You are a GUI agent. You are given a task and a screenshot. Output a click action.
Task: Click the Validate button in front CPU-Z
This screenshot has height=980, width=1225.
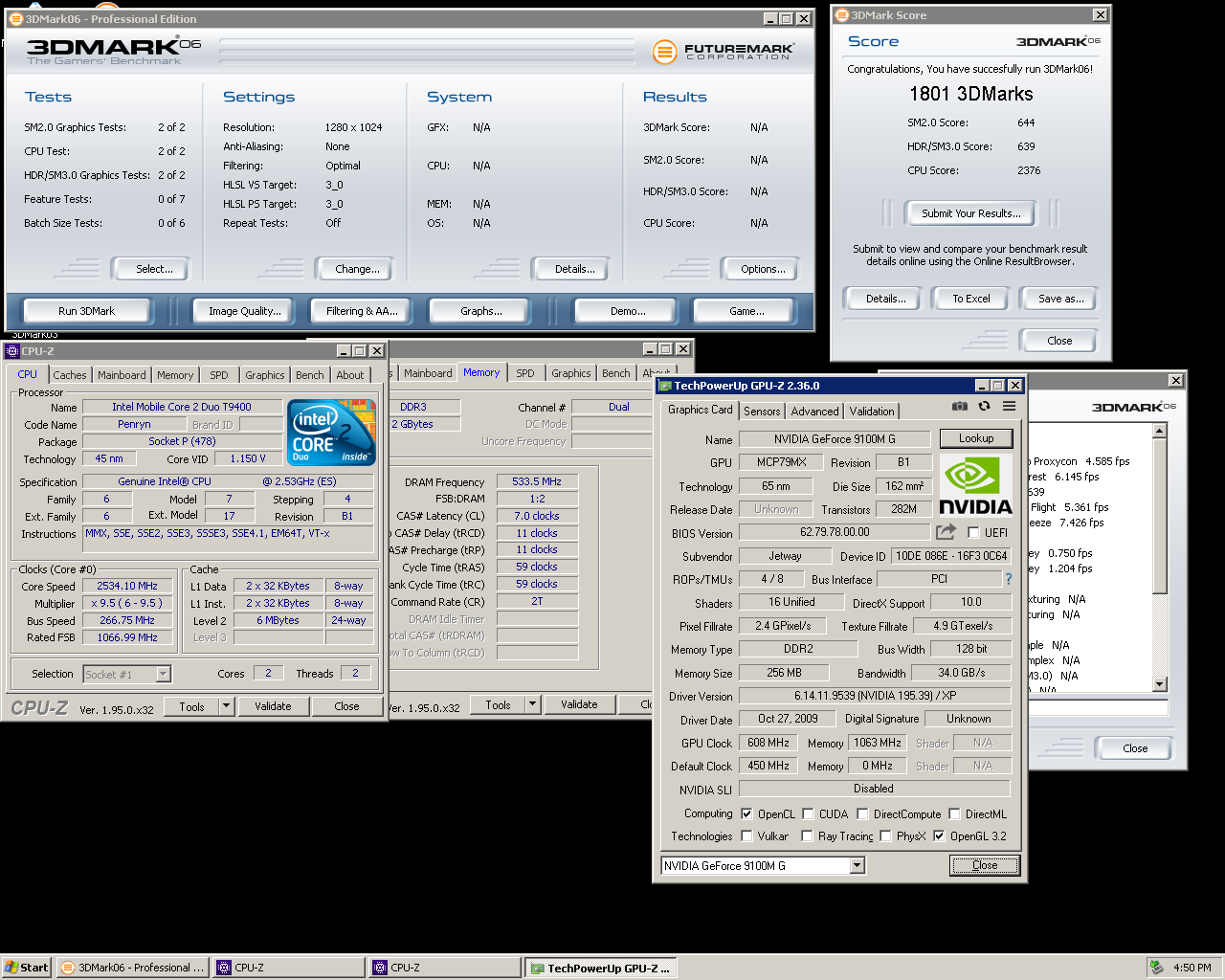point(273,706)
